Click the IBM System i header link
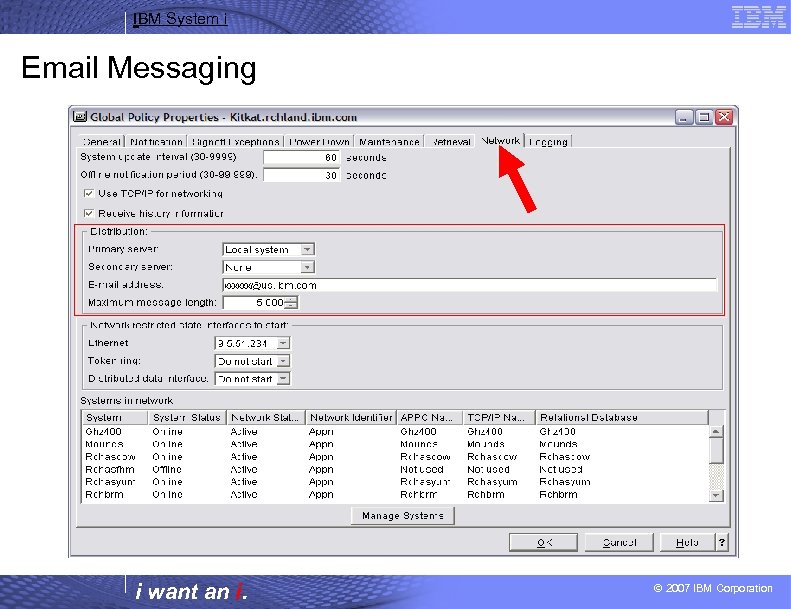Image resolution: width=791 pixels, height=609 pixels. (x=180, y=19)
